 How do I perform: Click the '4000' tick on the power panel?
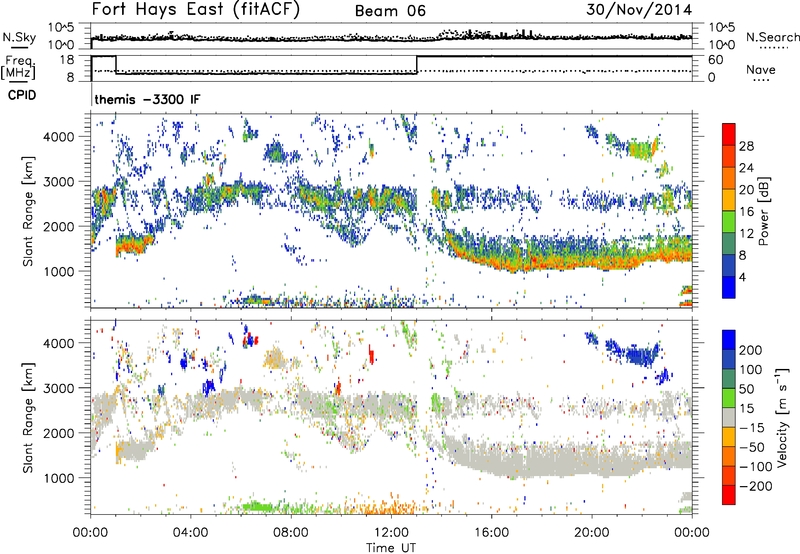(58, 137)
